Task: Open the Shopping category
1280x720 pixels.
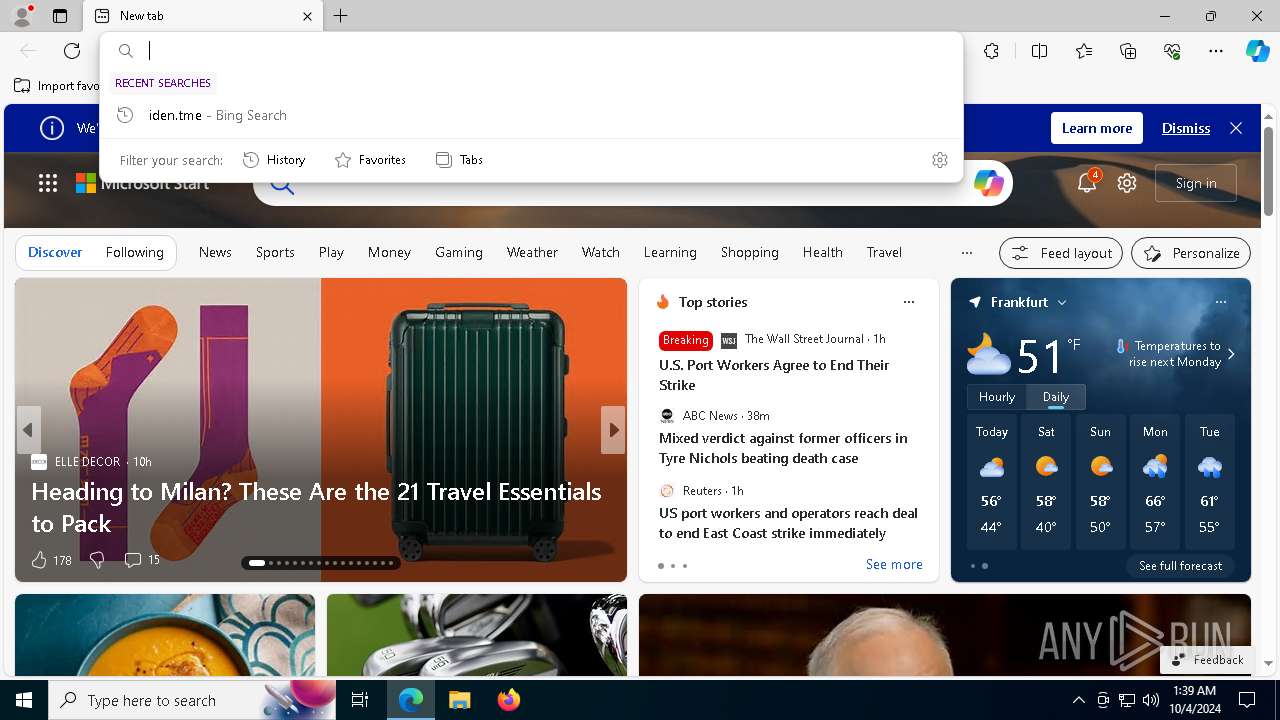Action: (x=749, y=252)
